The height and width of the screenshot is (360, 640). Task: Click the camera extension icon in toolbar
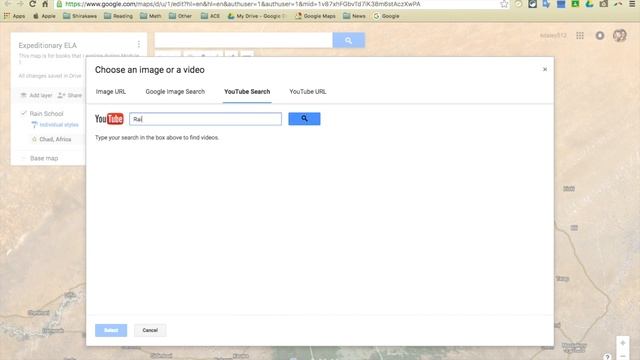coord(604,4)
